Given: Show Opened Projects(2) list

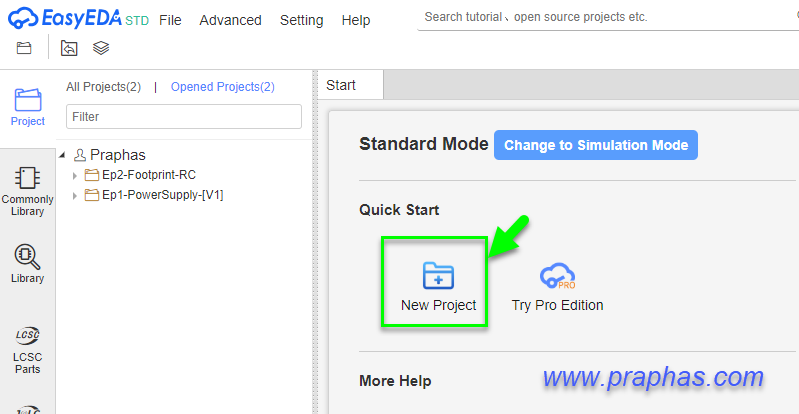Looking at the screenshot, I should (x=223, y=87).
